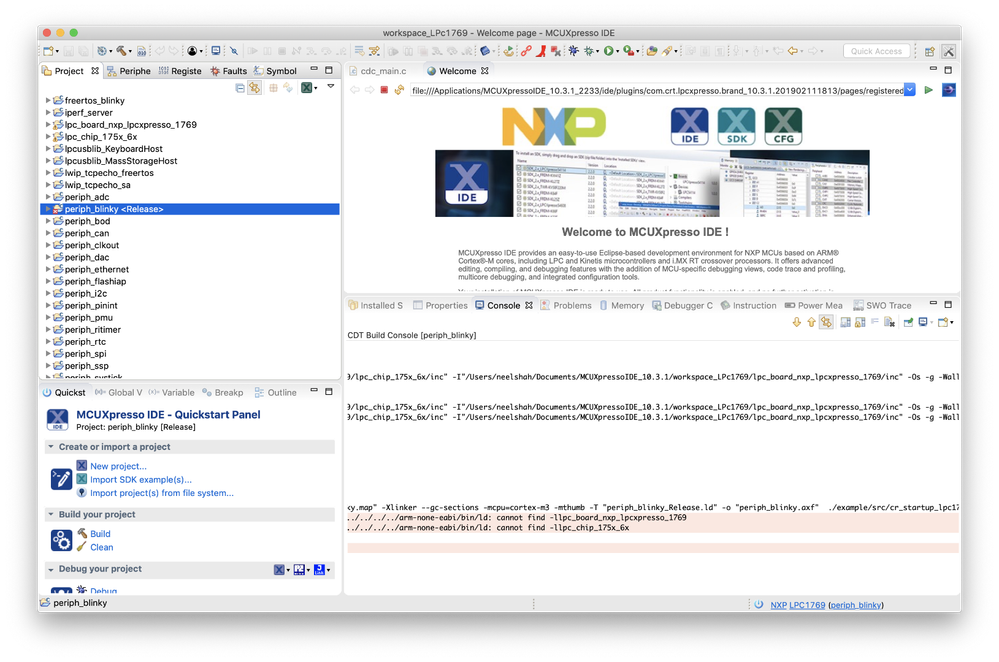The width and height of the screenshot is (999, 662).
Task: Click 'Import SDK example(s)...' link
Action: tap(141, 479)
